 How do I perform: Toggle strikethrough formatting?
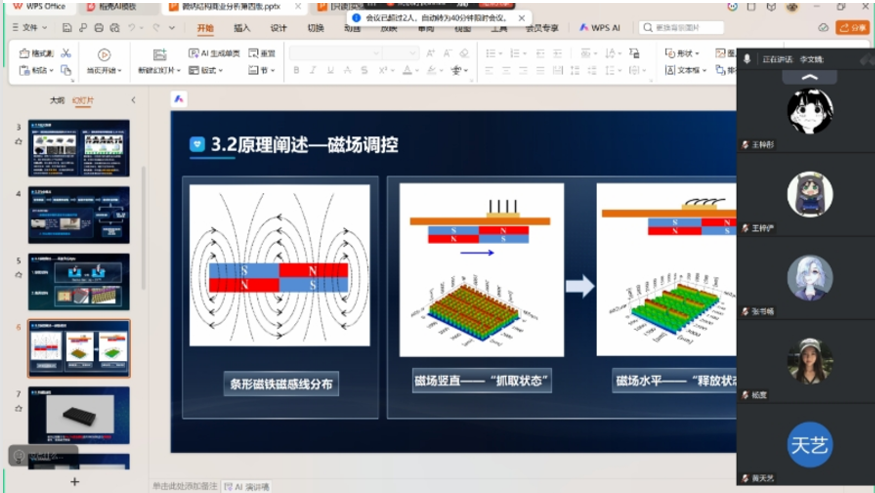pyautogui.click(x=348, y=70)
